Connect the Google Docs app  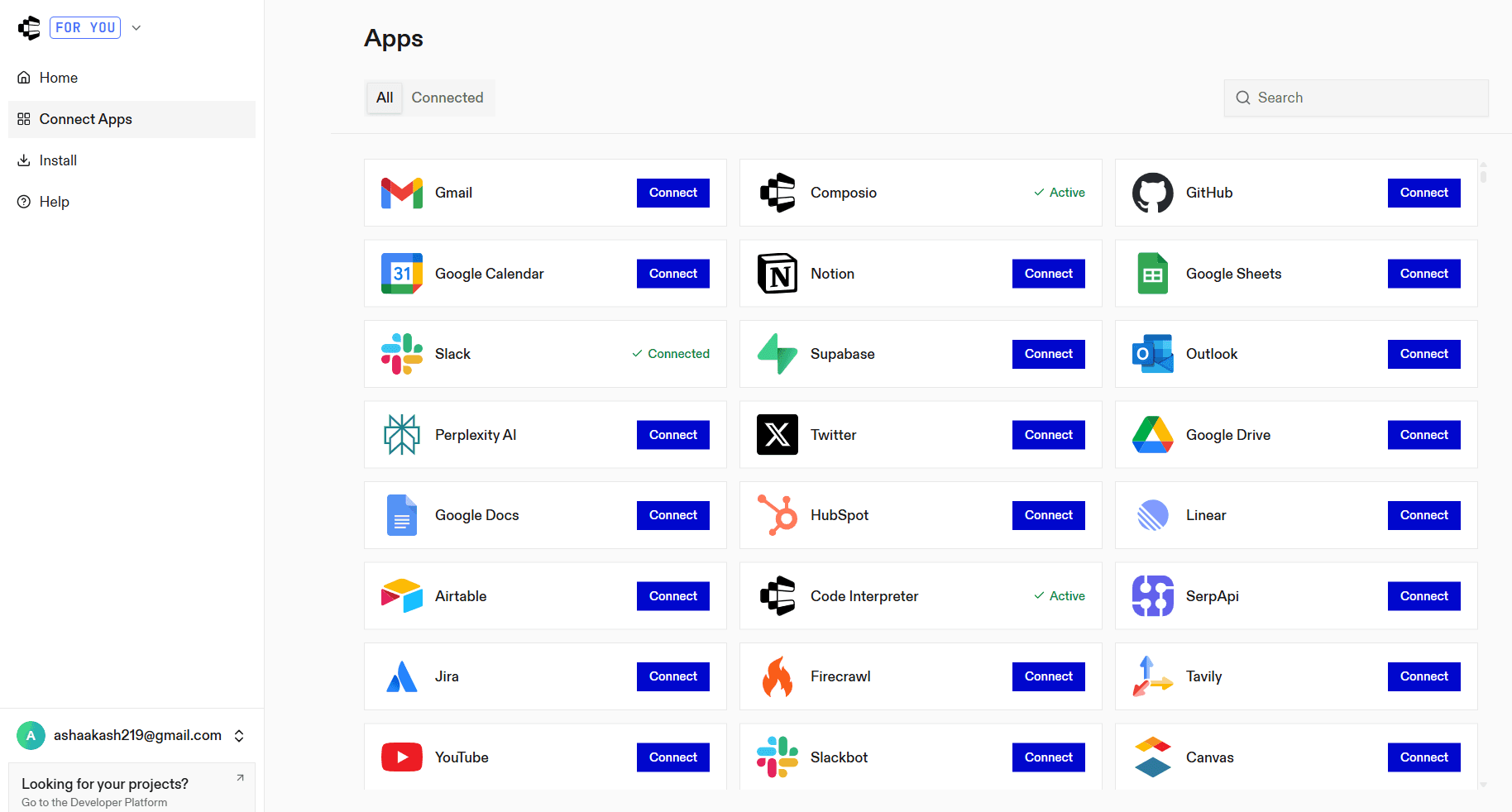(673, 515)
